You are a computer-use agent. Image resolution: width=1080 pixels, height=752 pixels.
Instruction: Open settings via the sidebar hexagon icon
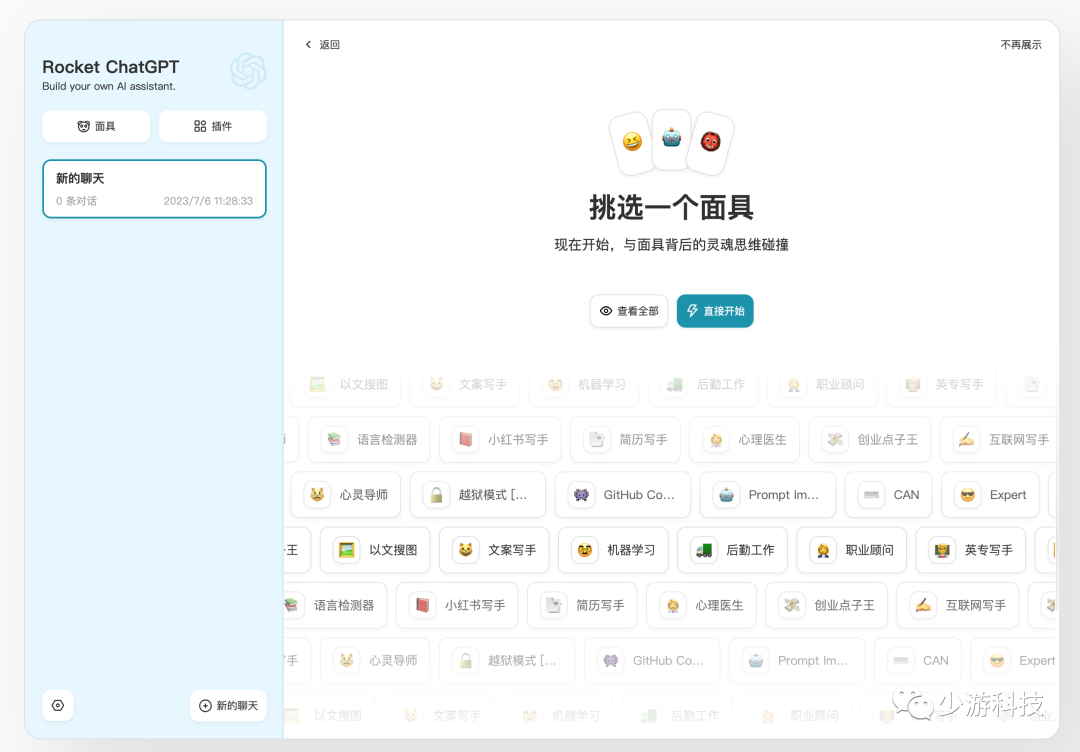[x=58, y=705]
